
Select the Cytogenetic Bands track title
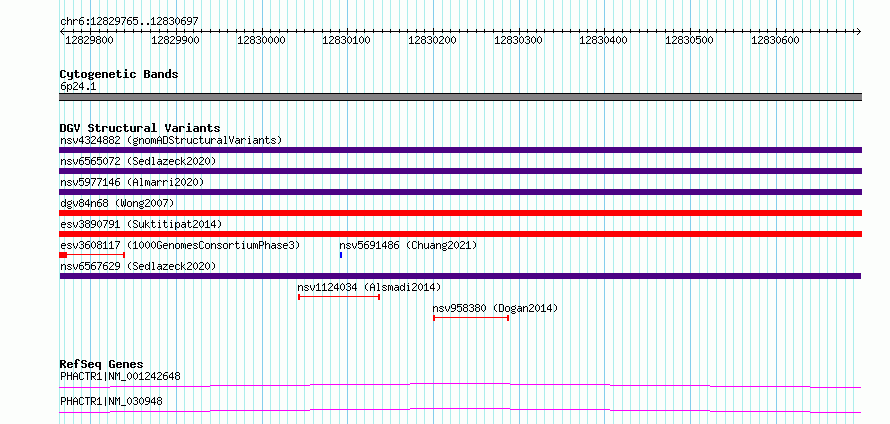pyautogui.click(x=119, y=74)
